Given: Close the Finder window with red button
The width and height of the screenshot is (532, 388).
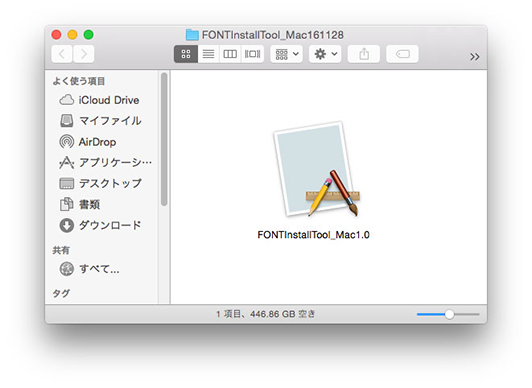Looking at the screenshot, I should [56, 35].
